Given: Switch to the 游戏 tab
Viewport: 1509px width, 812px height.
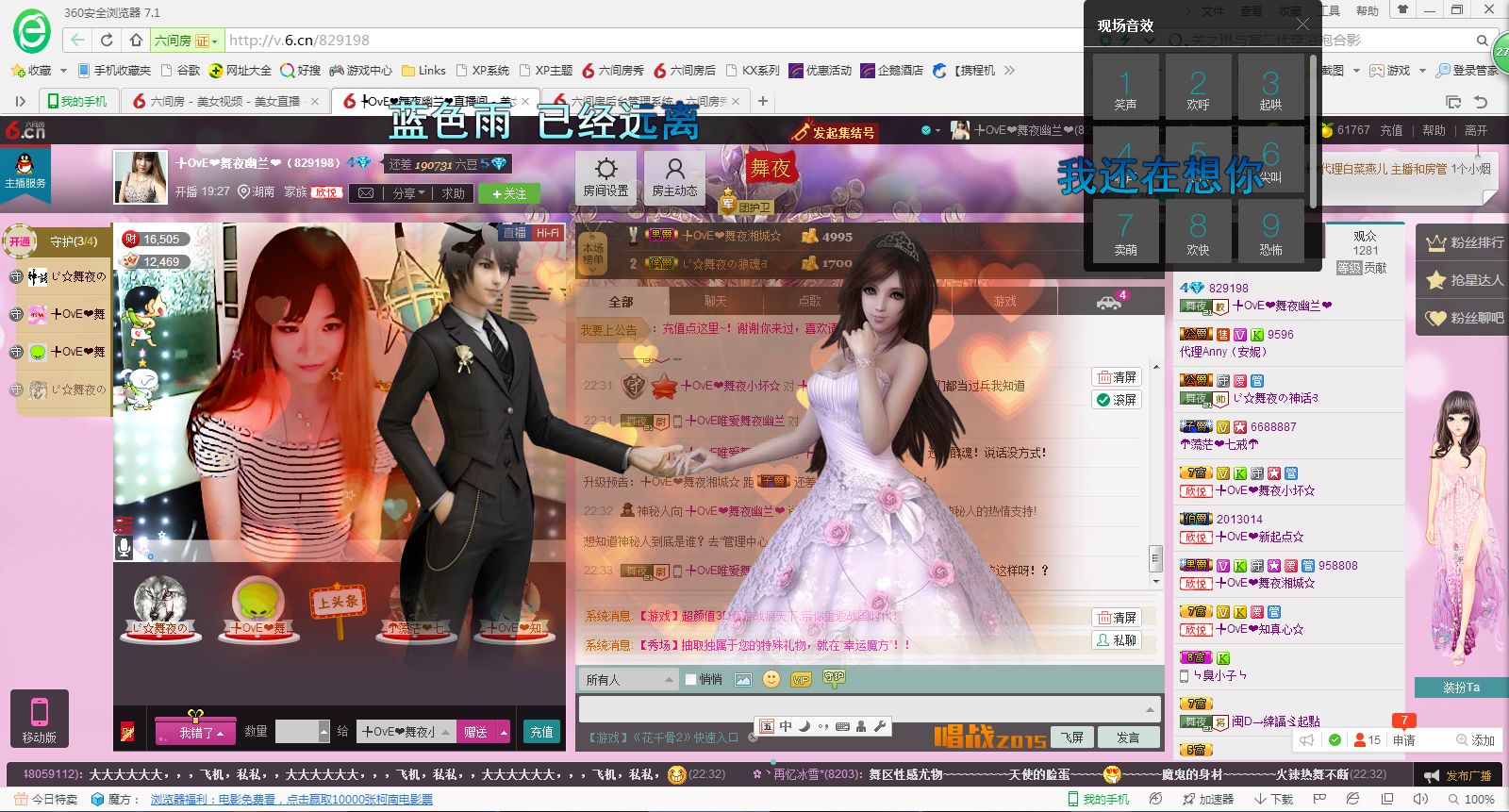Looking at the screenshot, I should point(1005,302).
